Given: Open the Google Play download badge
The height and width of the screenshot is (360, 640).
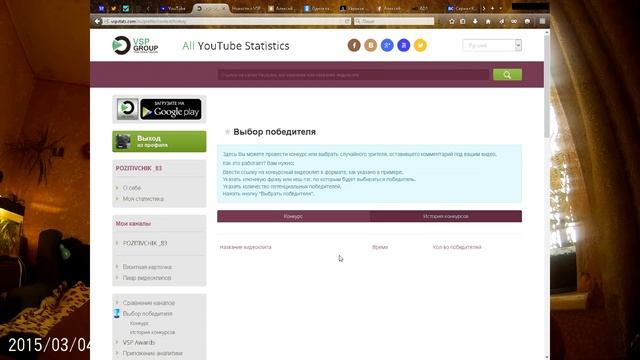Looking at the screenshot, I should [x=171, y=109].
